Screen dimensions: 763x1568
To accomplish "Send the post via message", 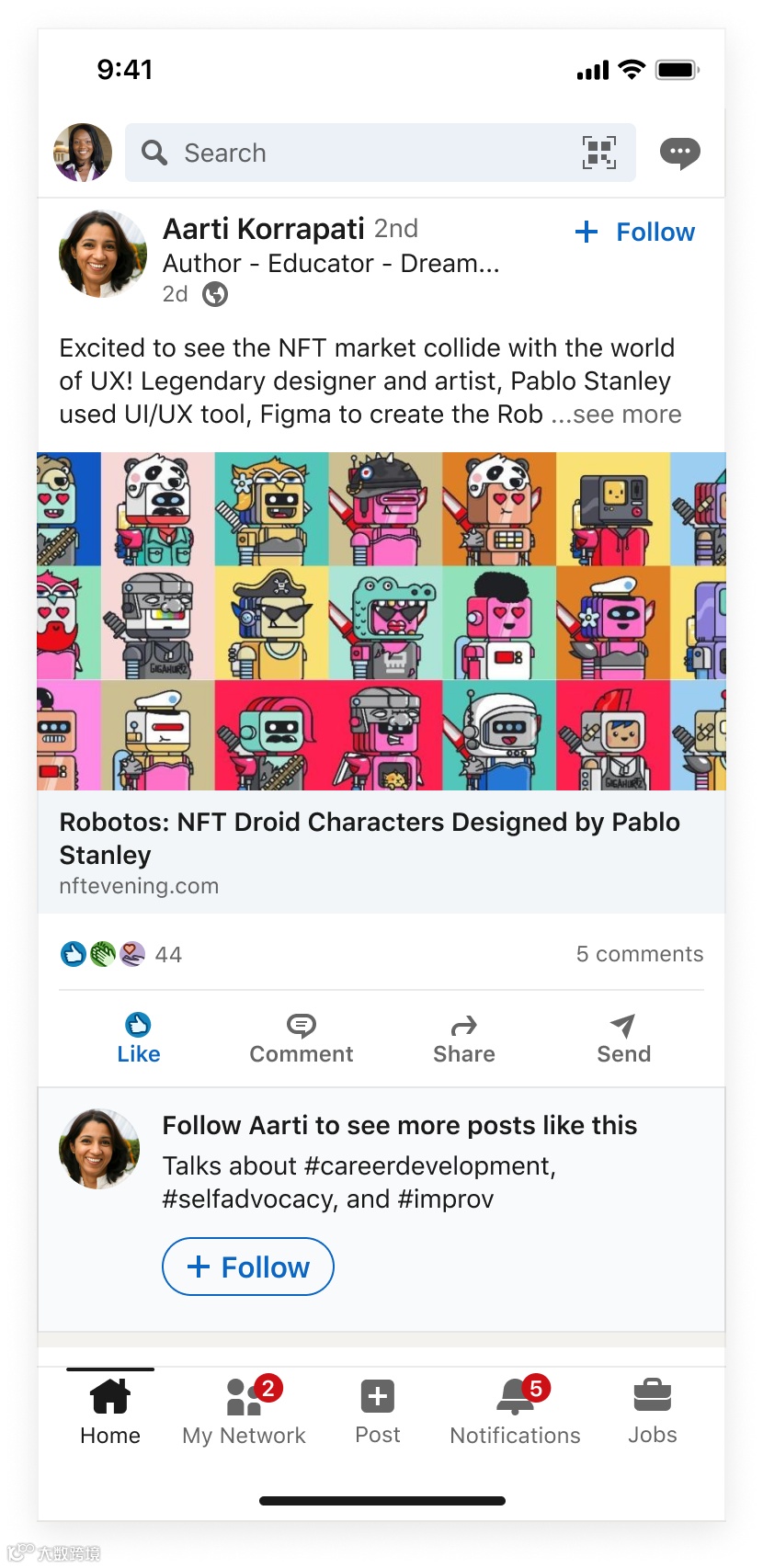I will pos(623,1039).
